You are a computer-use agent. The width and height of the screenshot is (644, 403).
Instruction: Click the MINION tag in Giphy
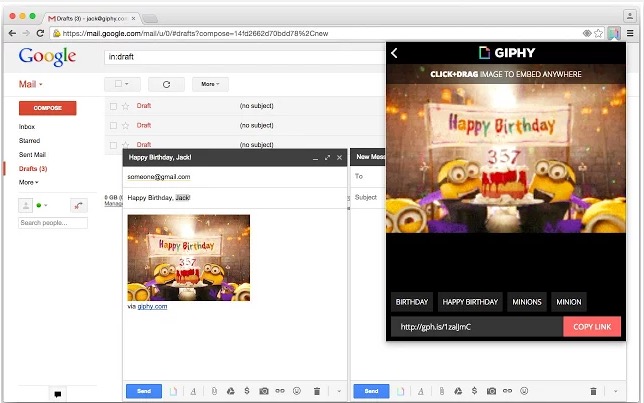[x=569, y=302]
